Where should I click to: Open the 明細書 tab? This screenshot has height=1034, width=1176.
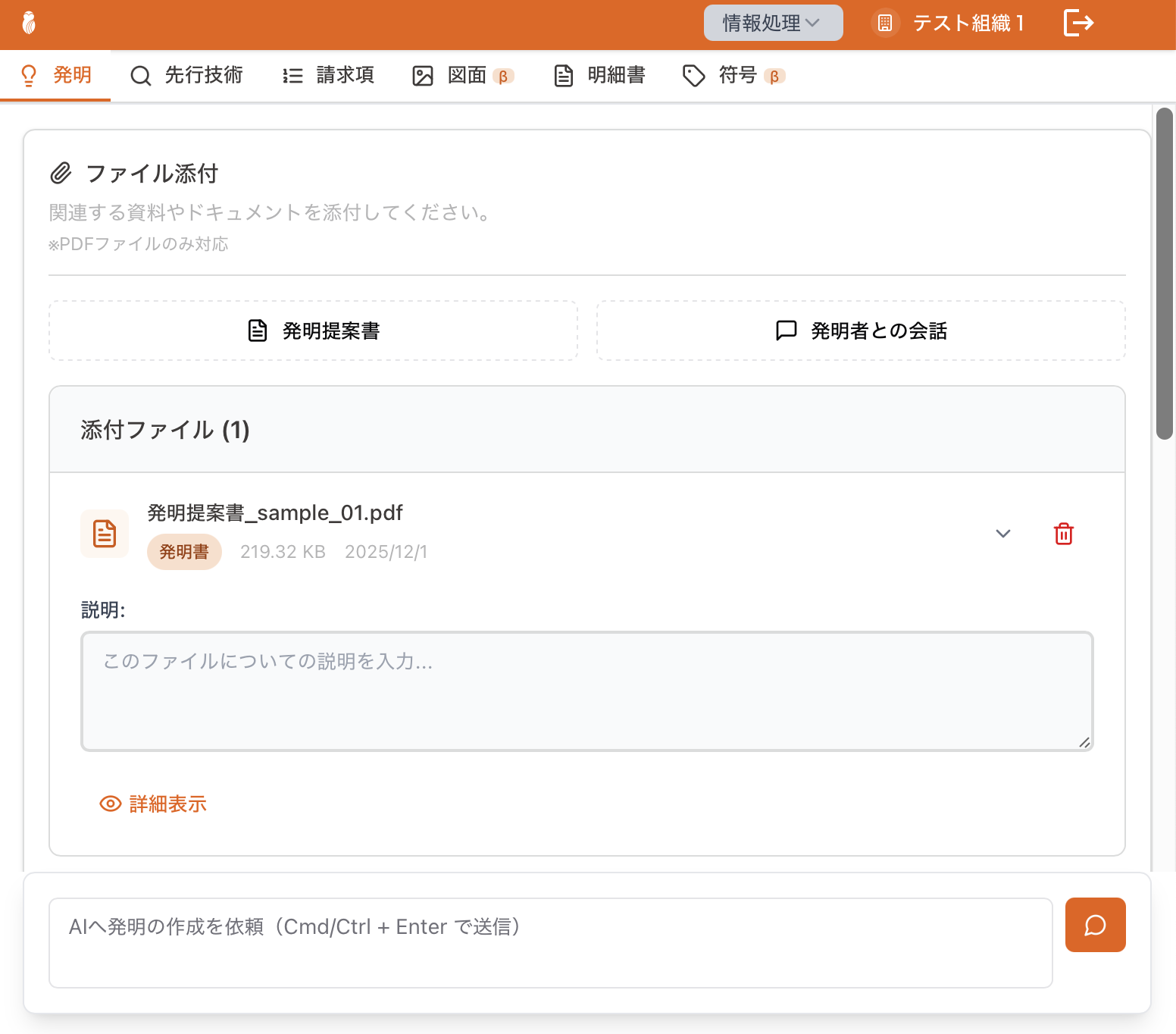coord(599,75)
